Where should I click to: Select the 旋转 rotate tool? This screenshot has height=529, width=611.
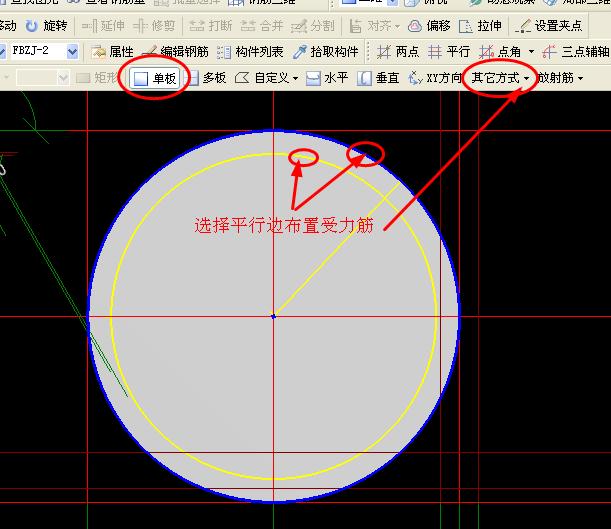pos(46,26)
